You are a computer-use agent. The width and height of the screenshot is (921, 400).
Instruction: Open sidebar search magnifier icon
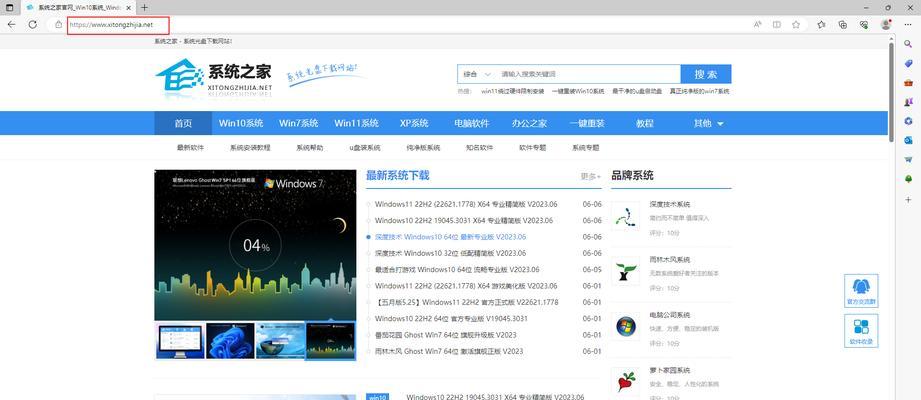[x=908, y=44]
